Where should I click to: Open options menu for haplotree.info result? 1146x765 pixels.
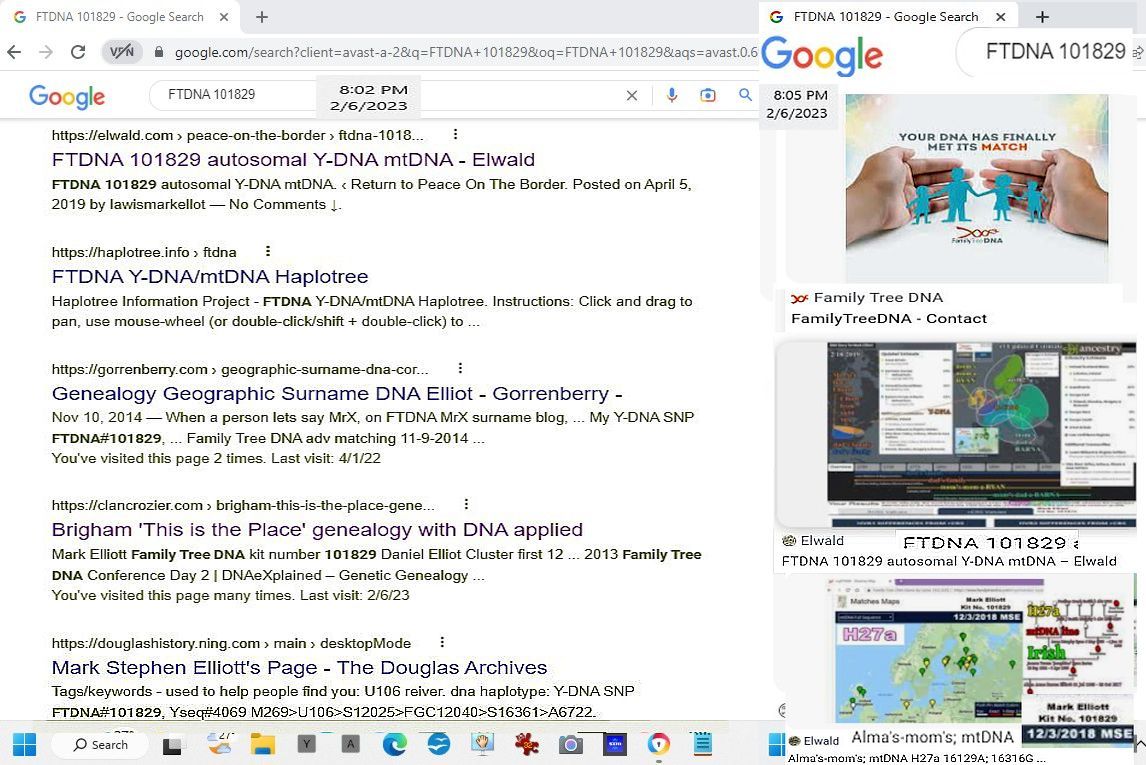pyautogui.click(x=268, y=251)
